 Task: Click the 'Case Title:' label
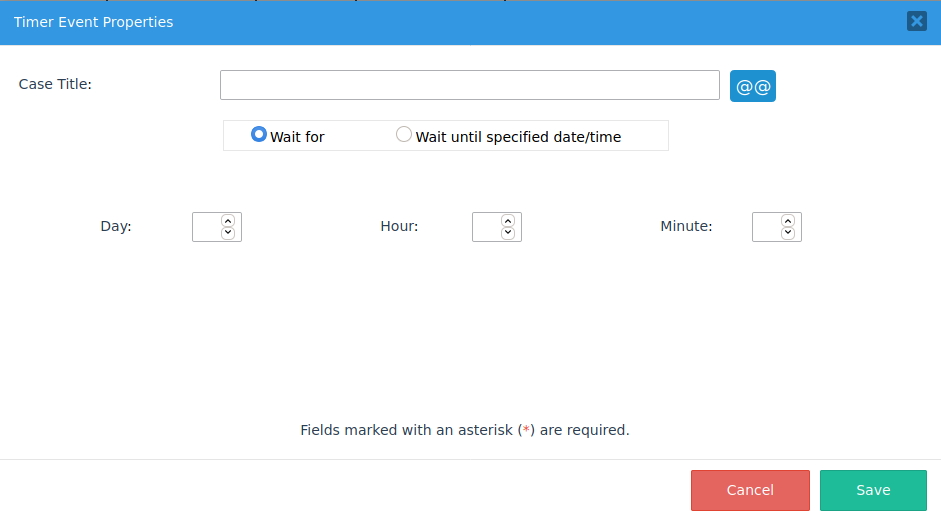coord(55,84)
